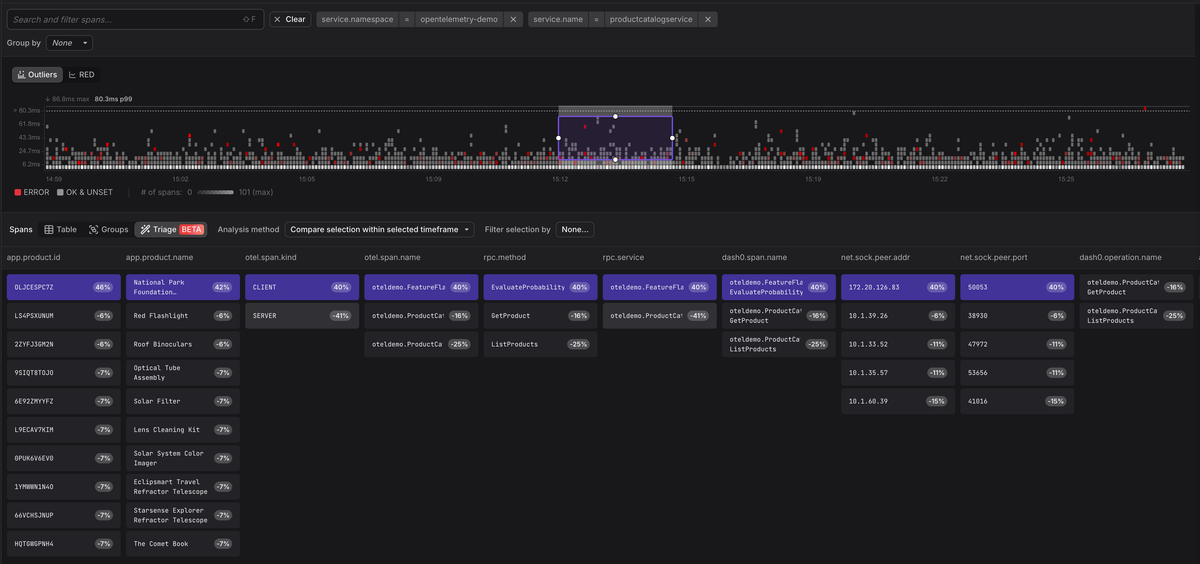Switch to the RED chart view
Viewport: 1200px width, 564px height.
click(83, 75)
